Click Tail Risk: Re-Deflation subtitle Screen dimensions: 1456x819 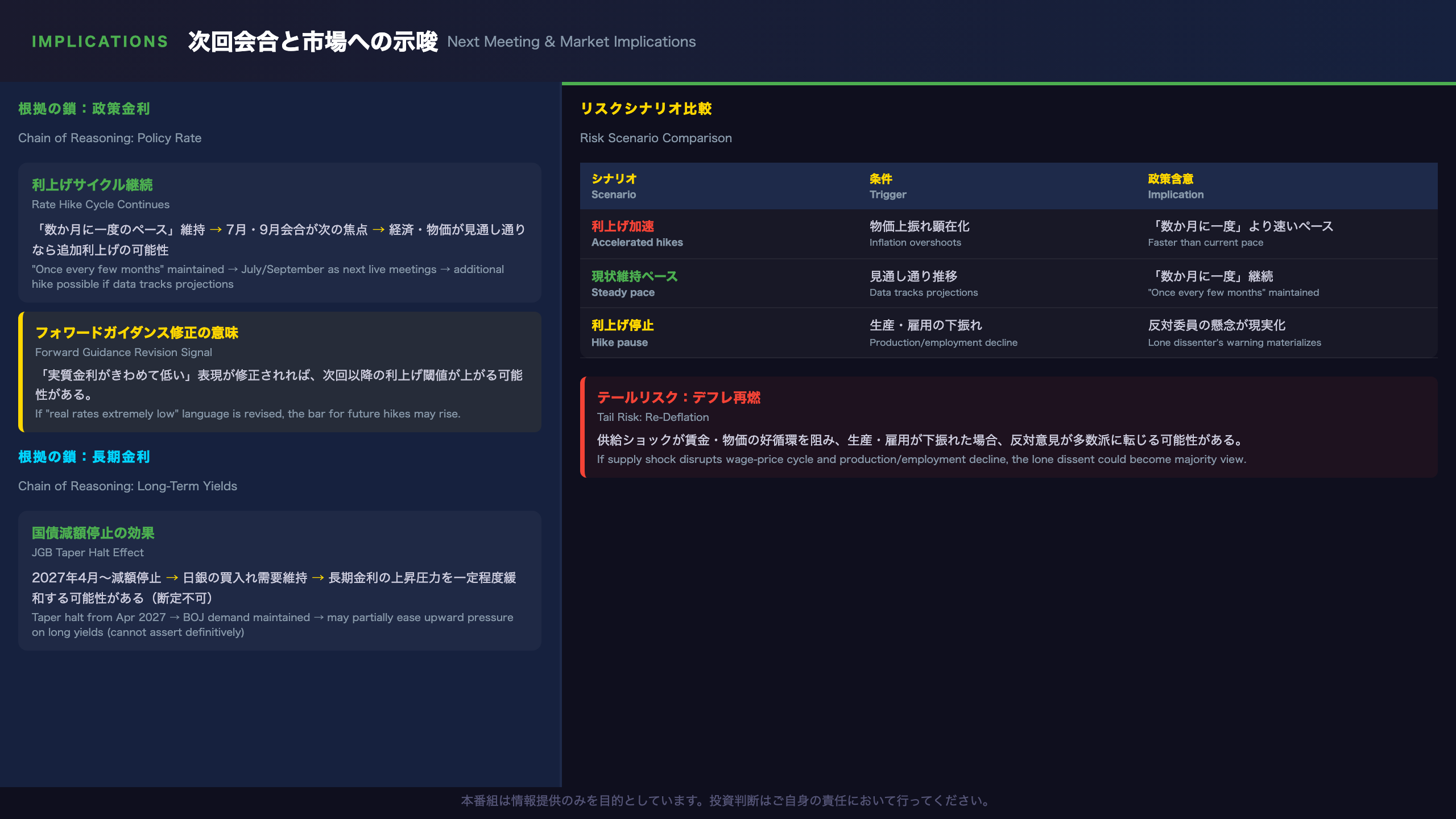click(653, 417)
